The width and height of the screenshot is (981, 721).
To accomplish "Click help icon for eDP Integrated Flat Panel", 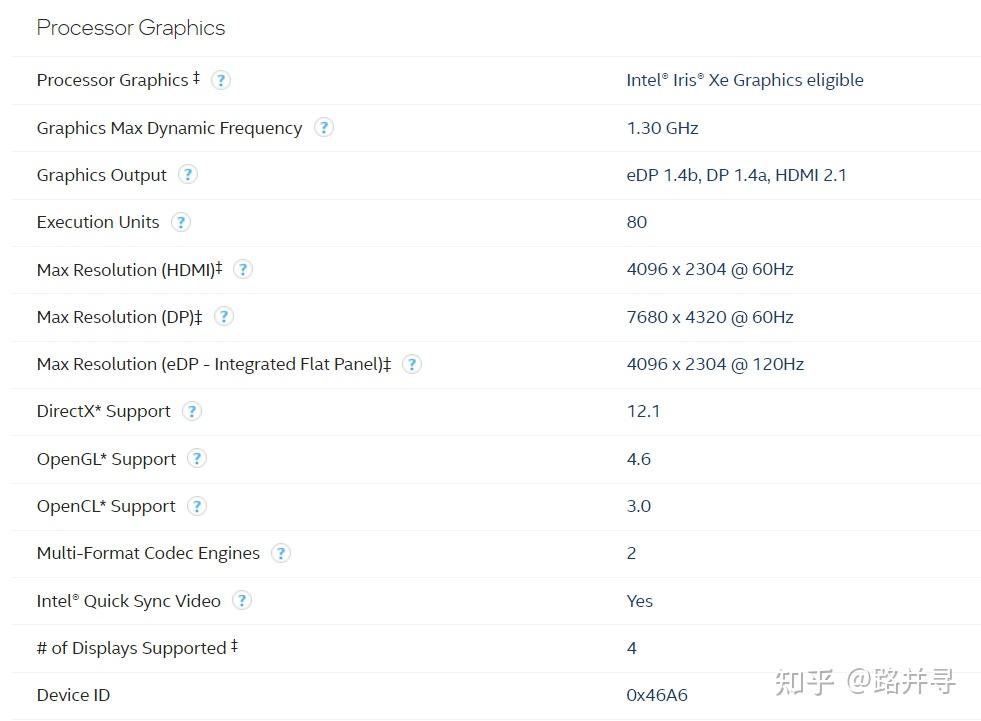I will 411,364.
